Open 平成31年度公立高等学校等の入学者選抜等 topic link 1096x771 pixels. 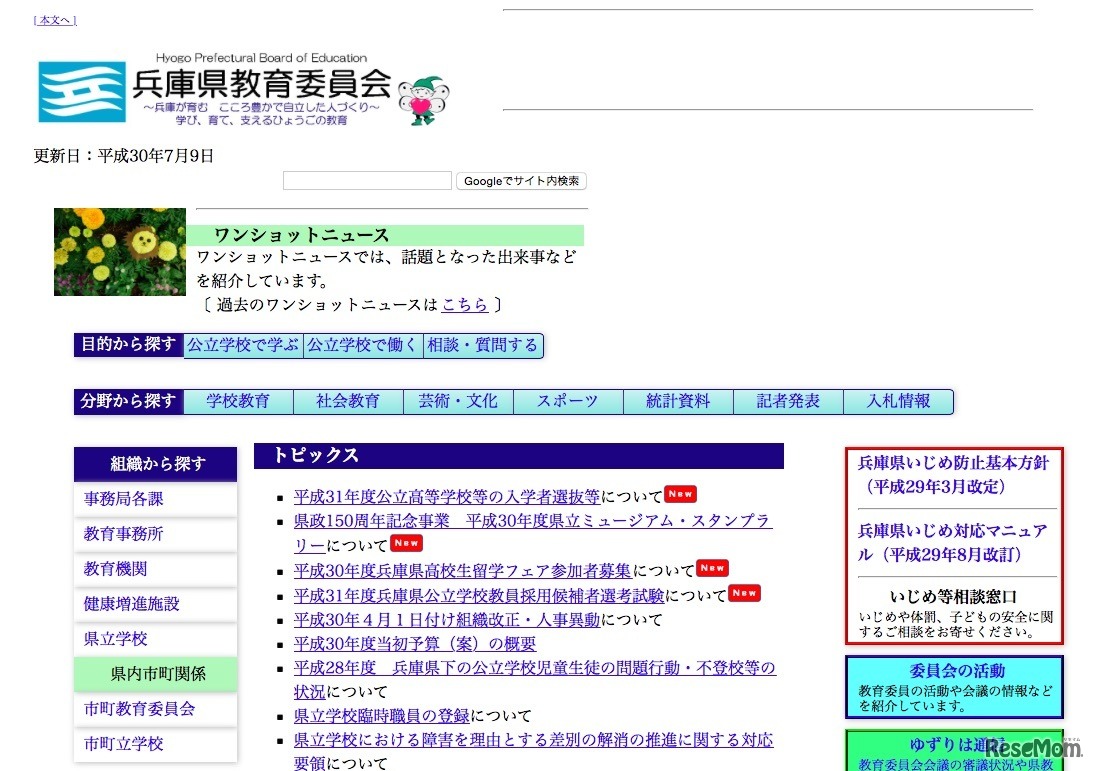(447, 496)
